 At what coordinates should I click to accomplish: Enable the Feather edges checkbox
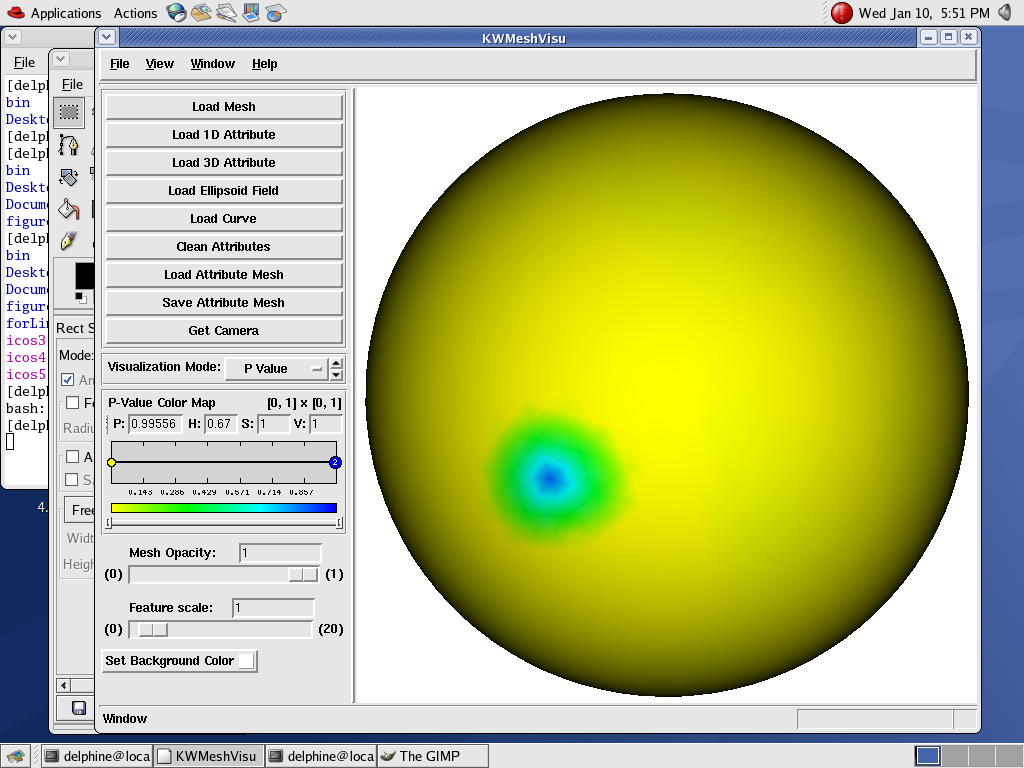pyautogui.click(x=72, y=403)
